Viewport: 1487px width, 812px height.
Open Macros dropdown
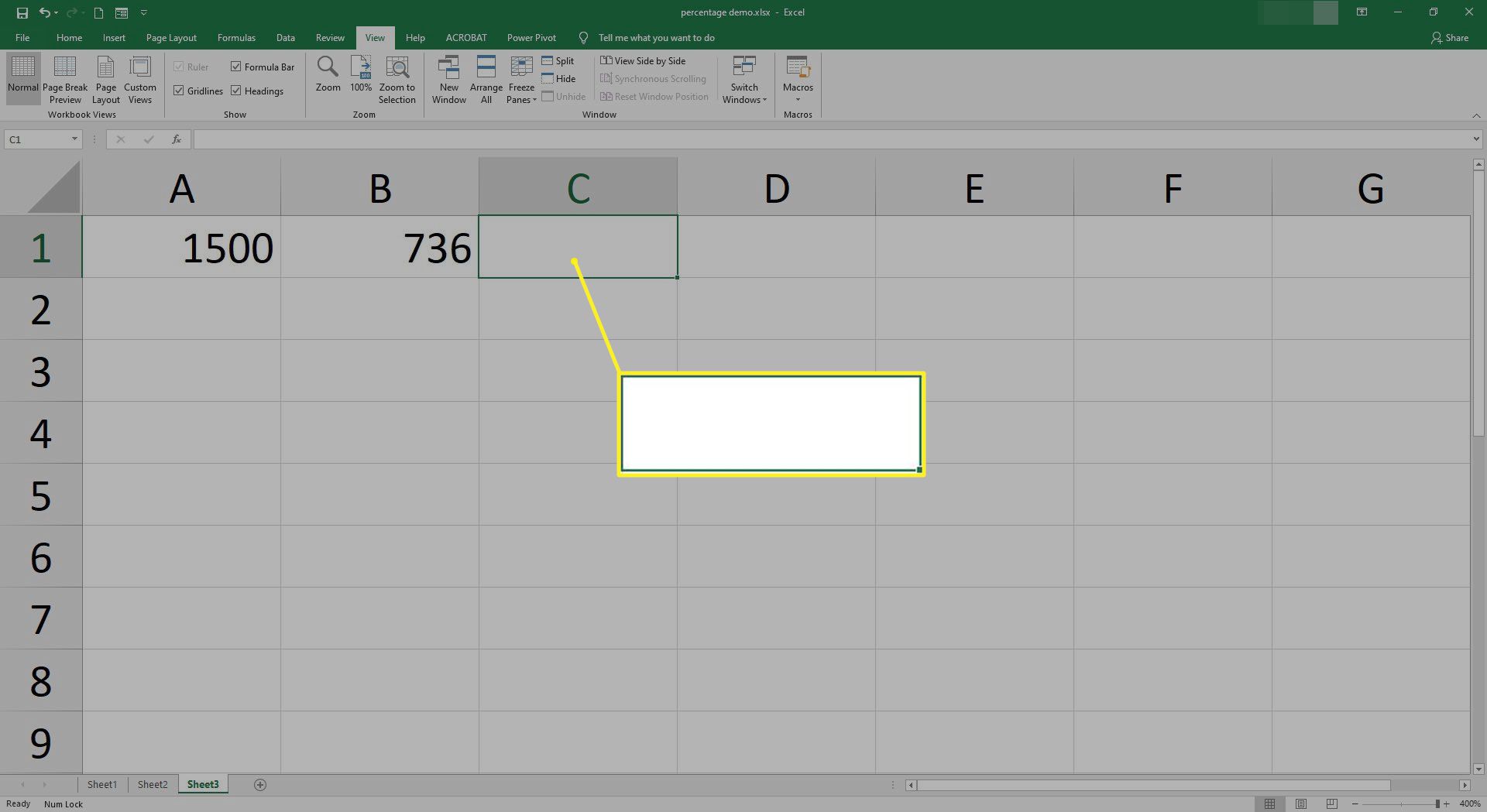tap(798, 79)
